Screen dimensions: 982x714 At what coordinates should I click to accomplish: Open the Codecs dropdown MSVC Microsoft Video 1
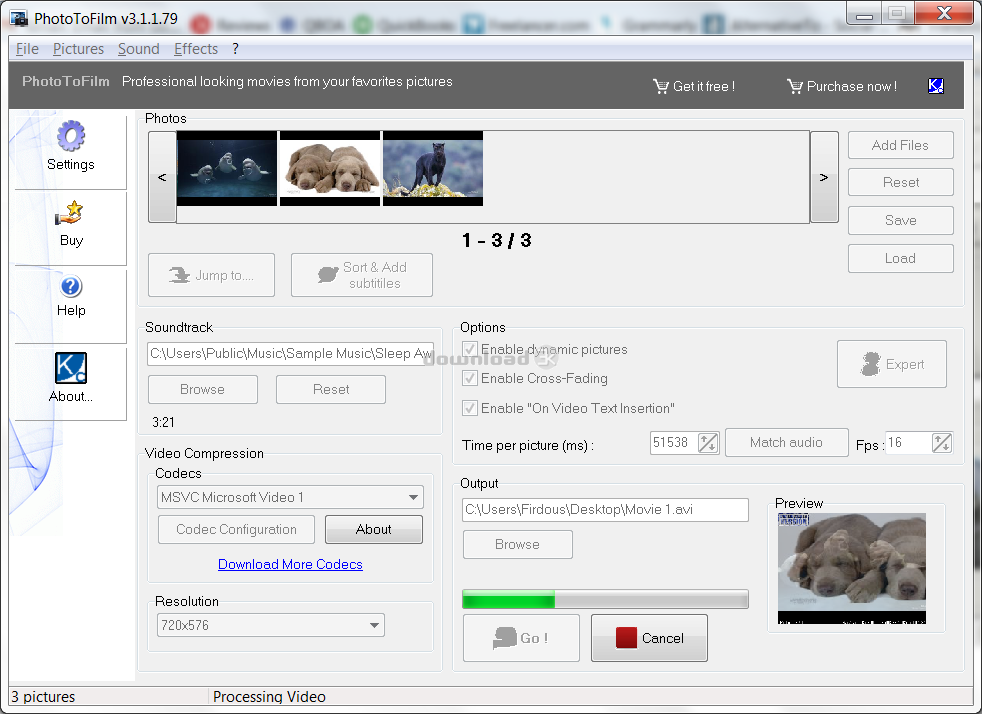[x=290, y=497]
